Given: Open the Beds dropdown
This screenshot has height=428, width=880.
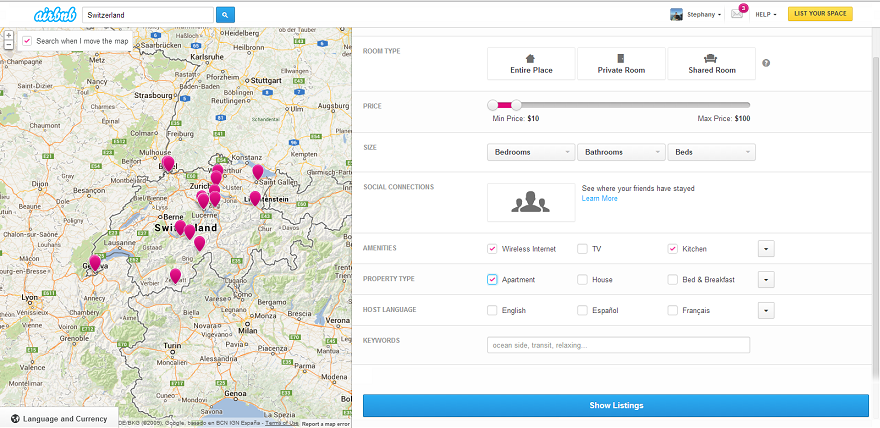Looking at the screenshot, I should (712, 152).
